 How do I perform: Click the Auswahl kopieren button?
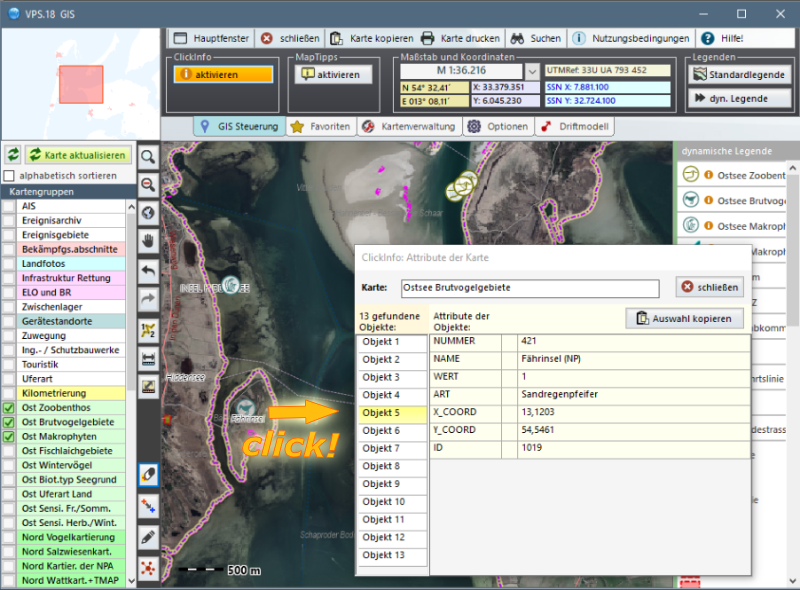[685, 319]
